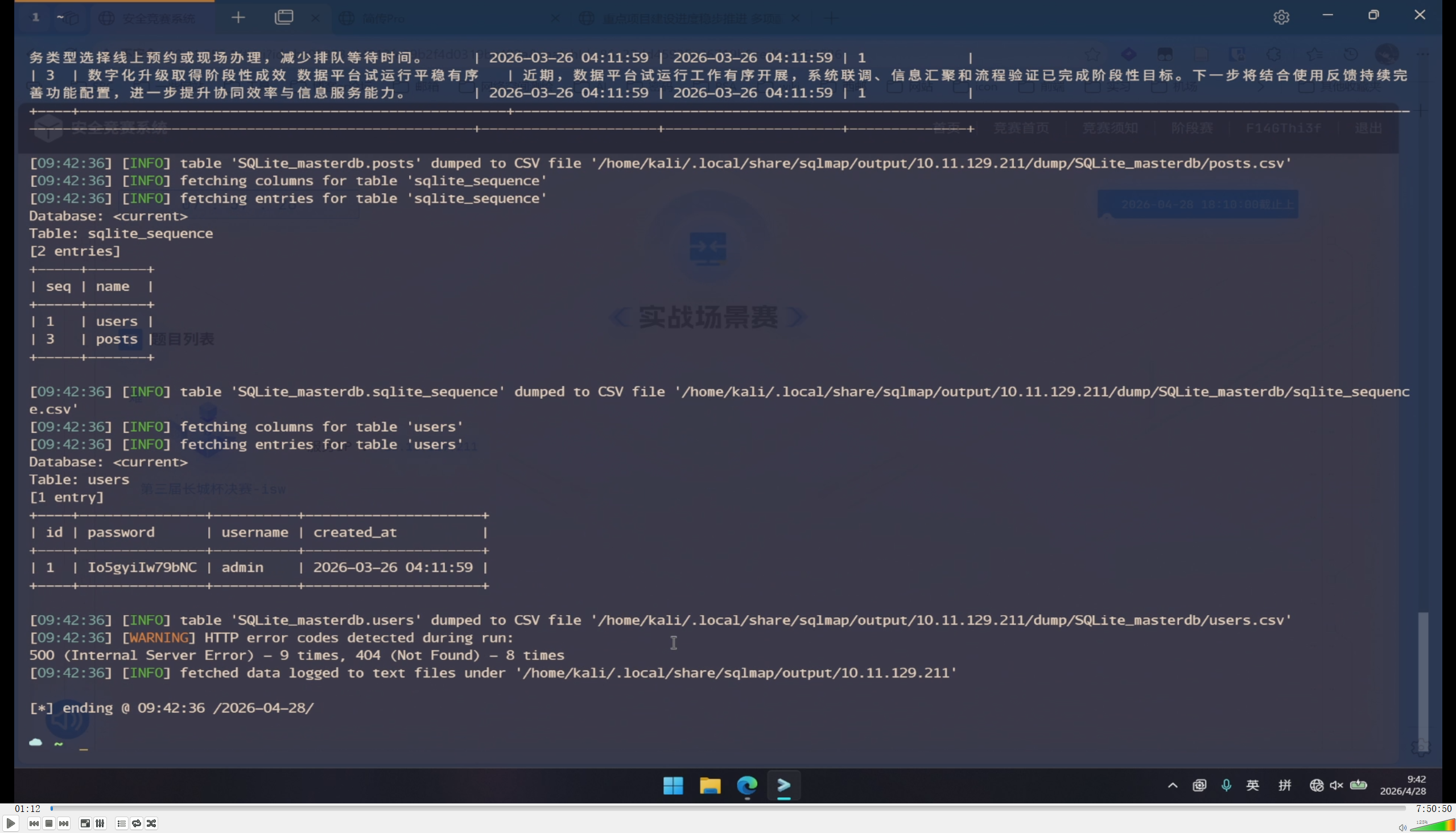Viewport: 1456px width, 833px height.
Task: Stop playback with the stop button
Action: [x=49, y=823]
